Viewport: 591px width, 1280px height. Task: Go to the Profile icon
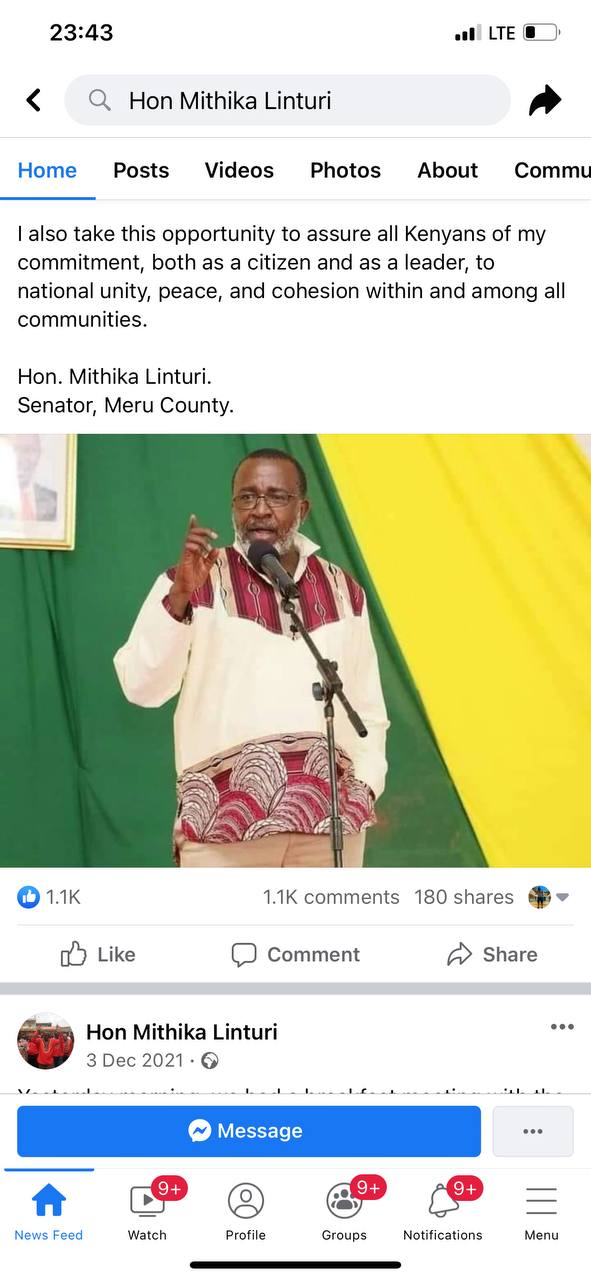tap(245, 1200)
